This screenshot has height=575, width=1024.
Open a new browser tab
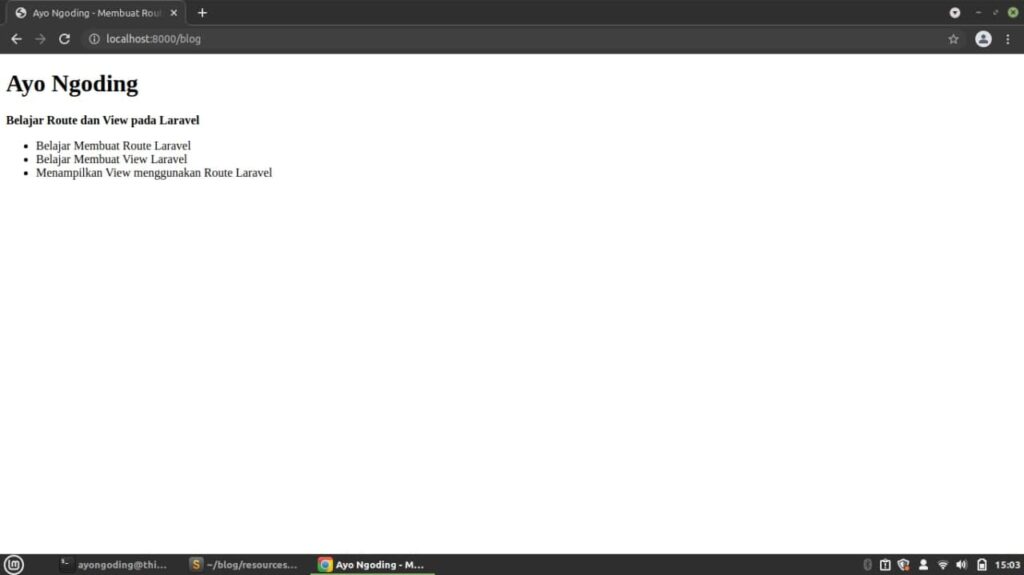coord(202,12)
